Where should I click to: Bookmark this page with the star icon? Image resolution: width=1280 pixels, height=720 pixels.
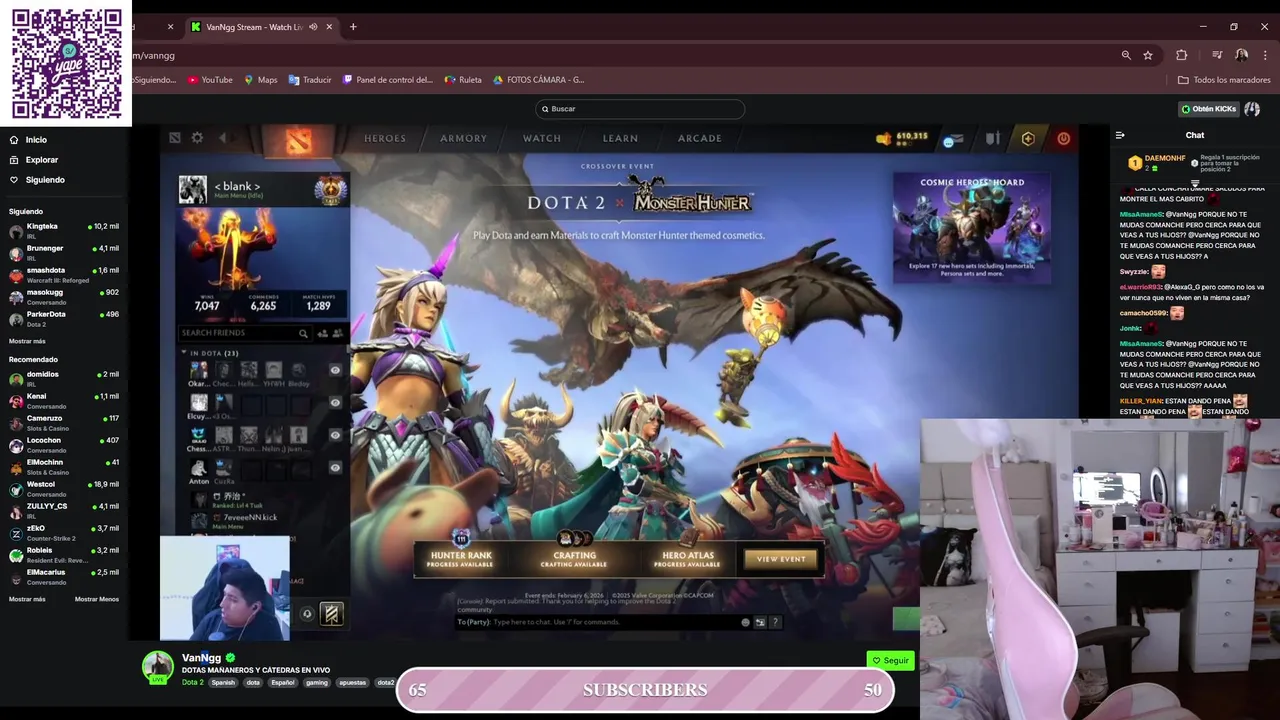click(x=1148, y=55)
